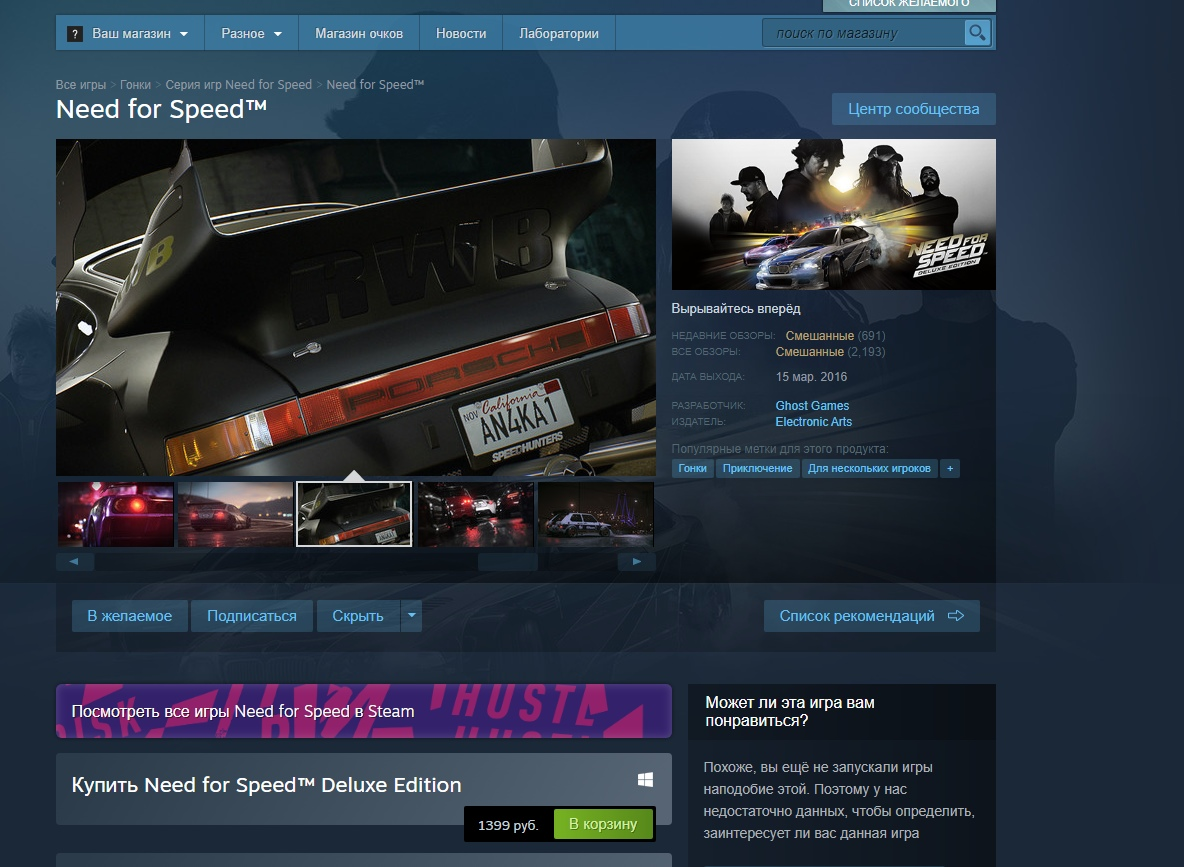Open Центр сообщества for the game
Screen dimensions: 1184x867
912,108
